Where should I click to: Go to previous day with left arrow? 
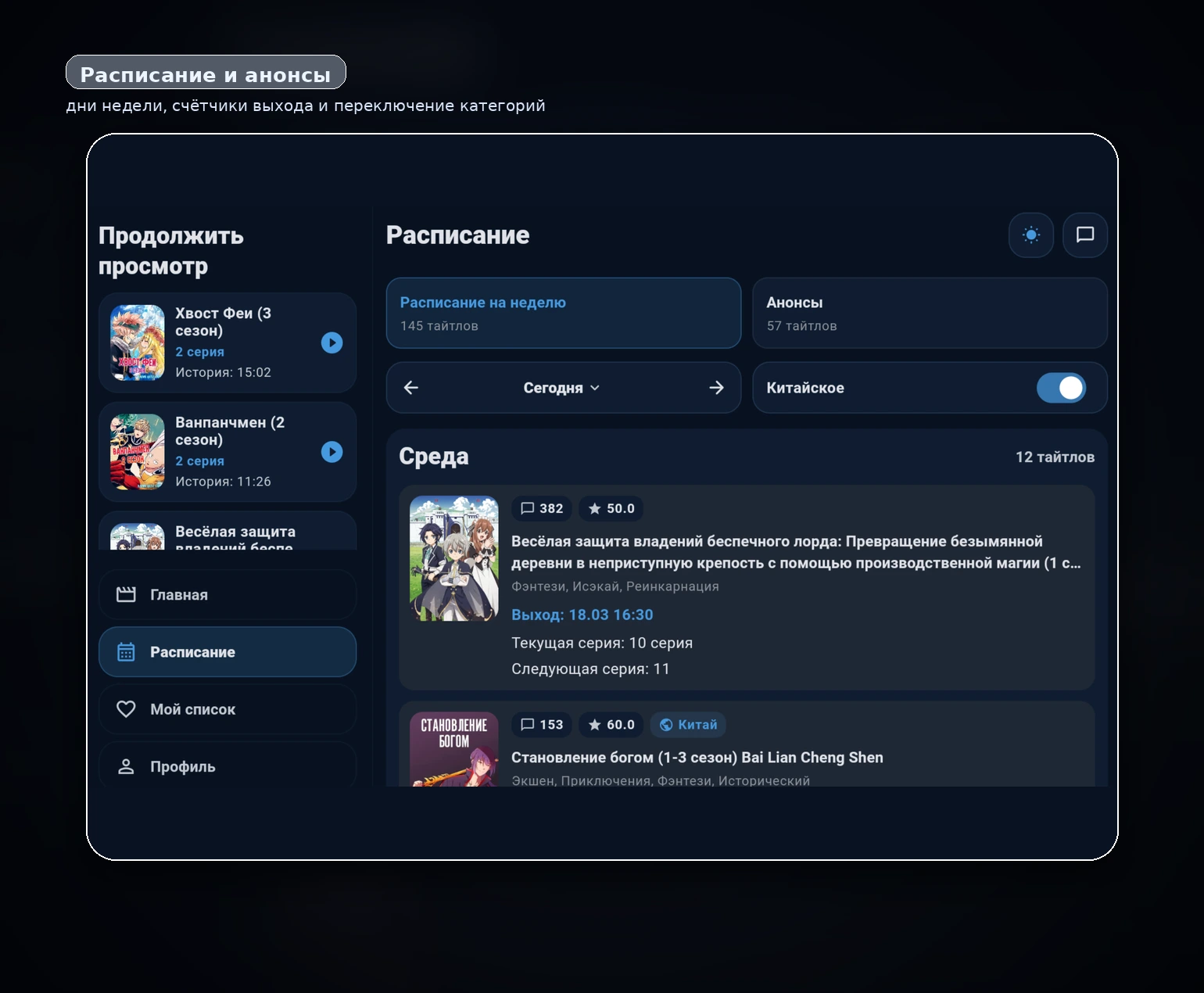411,388
